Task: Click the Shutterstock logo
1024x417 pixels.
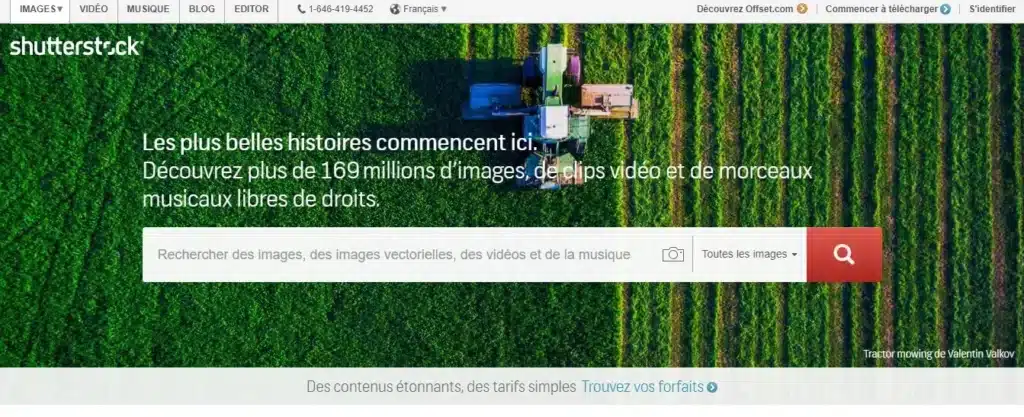Action: [76, 46]
